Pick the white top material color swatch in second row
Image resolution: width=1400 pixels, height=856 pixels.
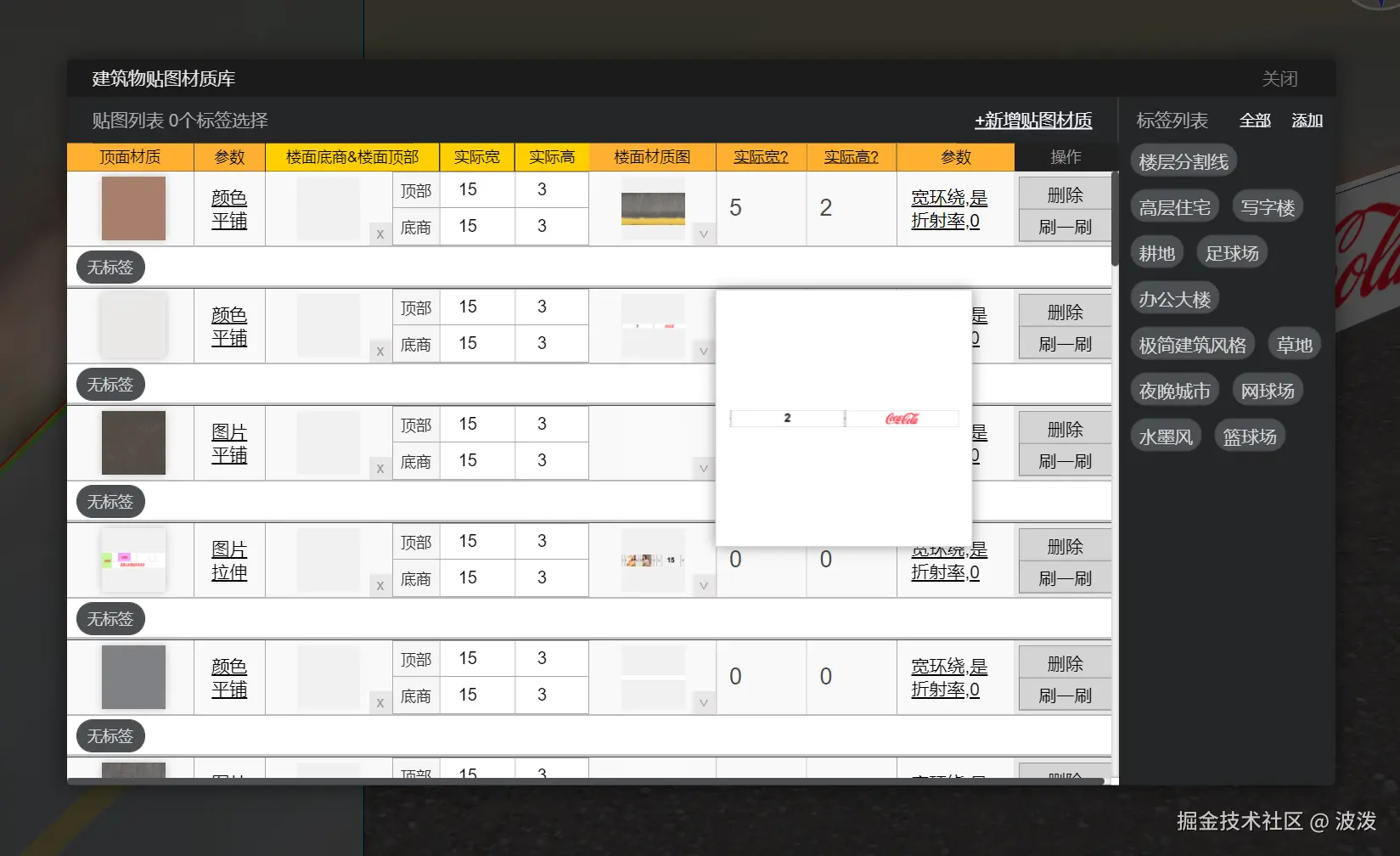(133, 326)
